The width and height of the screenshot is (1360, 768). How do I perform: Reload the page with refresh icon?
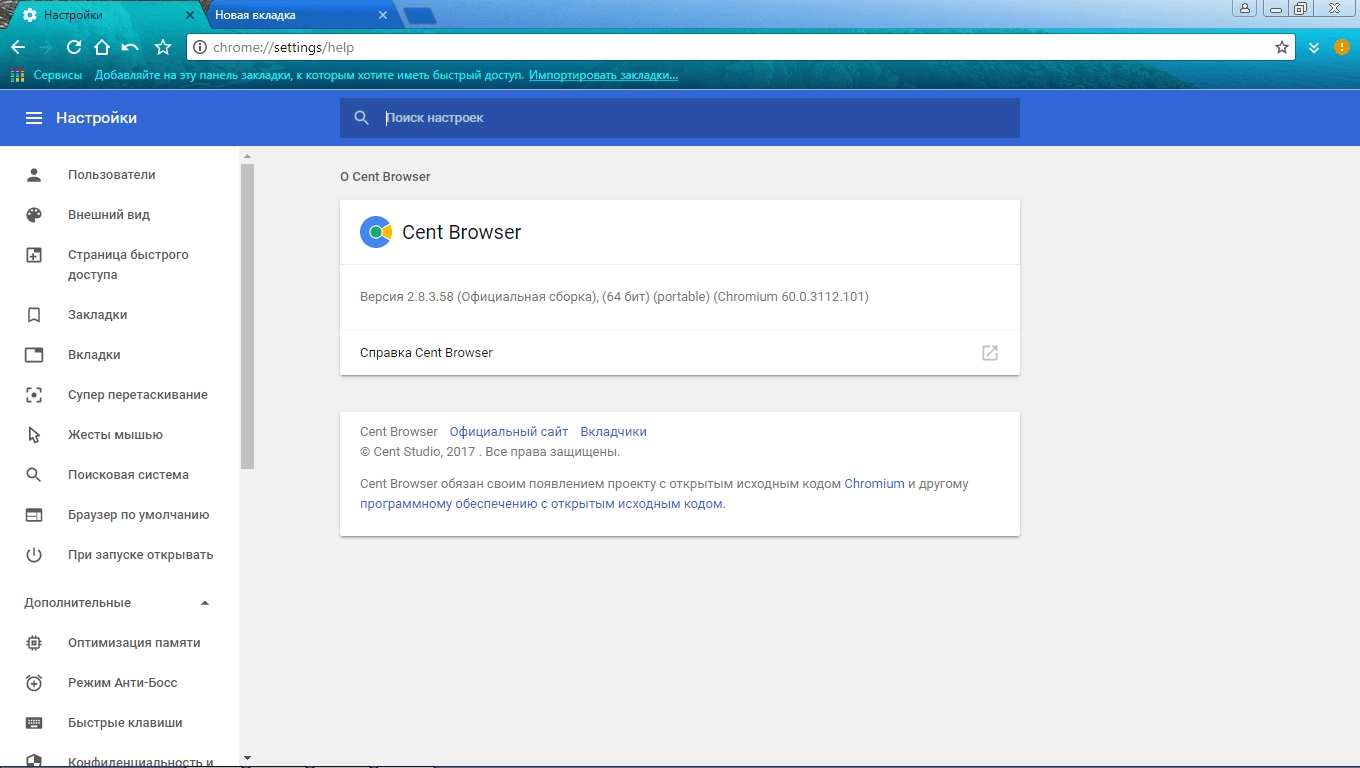click(74, 47)
